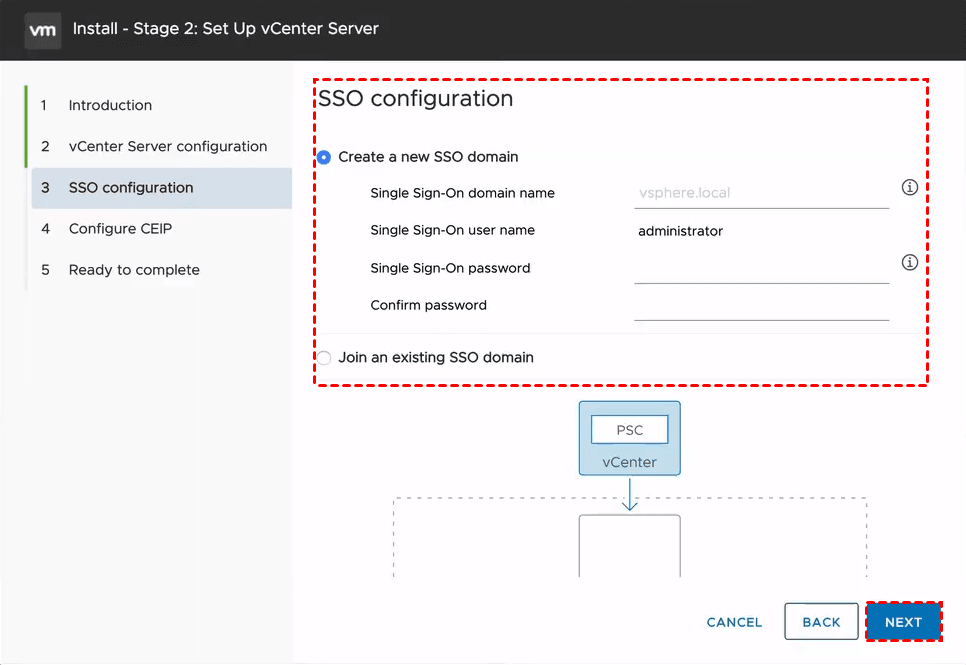Select Join an existing SSO domain option
This screenshot has width=966, height=665.
tap(324, 357)
